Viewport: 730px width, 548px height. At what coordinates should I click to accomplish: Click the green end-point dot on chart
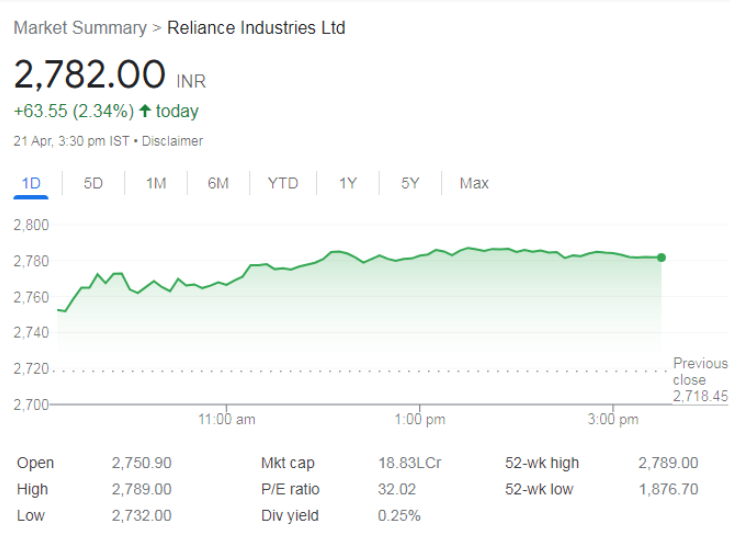click(661, 257)
